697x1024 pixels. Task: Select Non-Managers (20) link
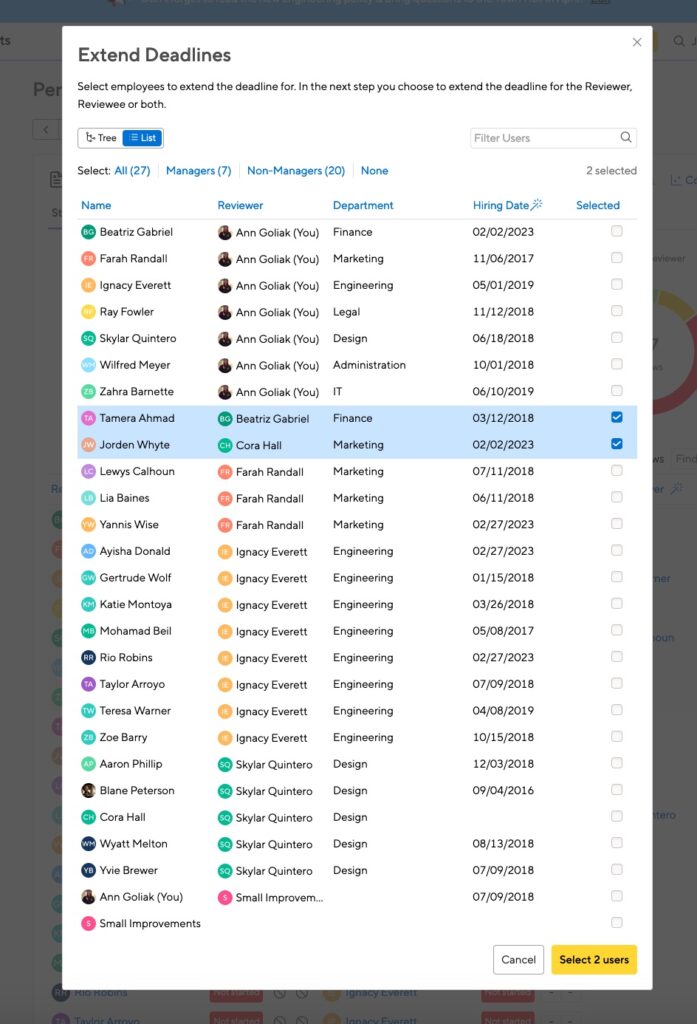coord(296,170)
